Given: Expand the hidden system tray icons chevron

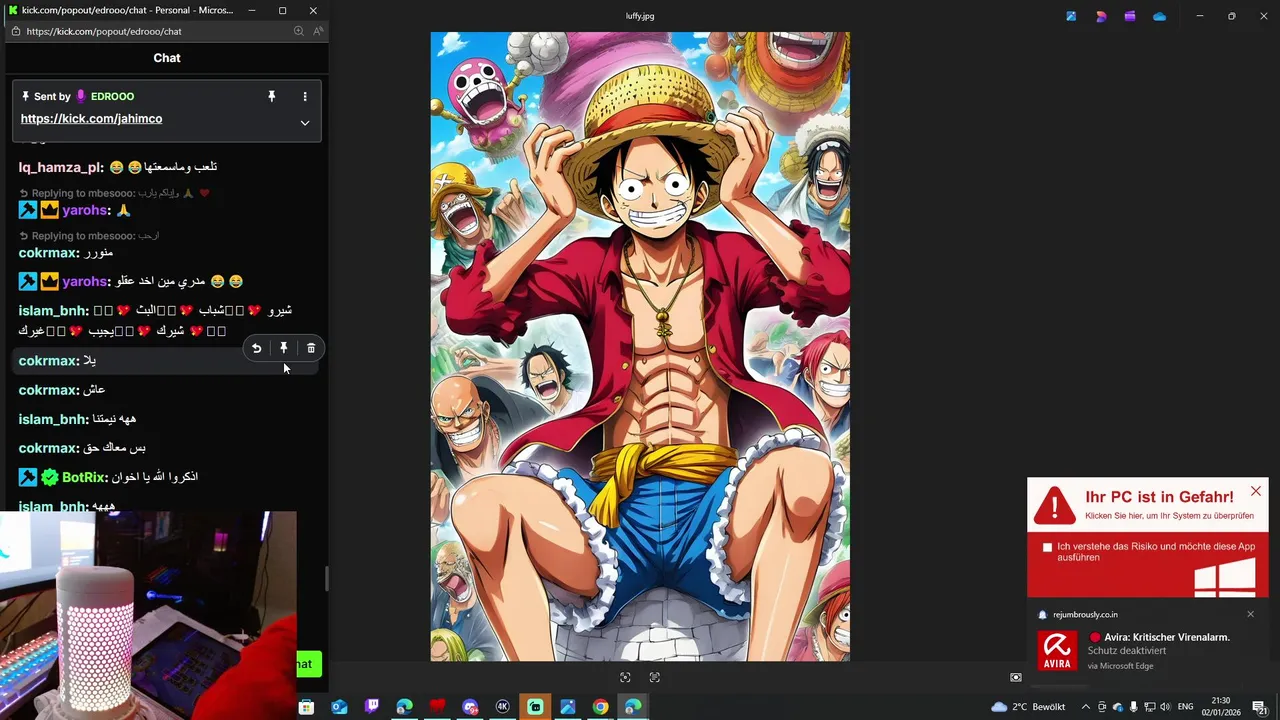Looking at the screenshot, I should (1085, 707).
